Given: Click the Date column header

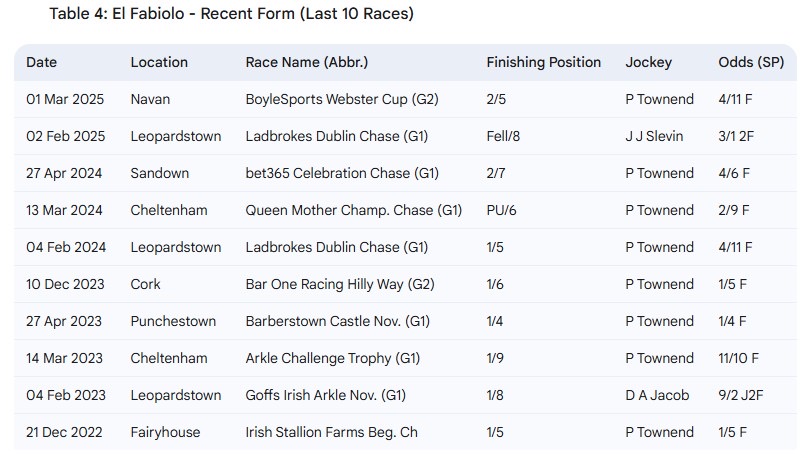Looking at the screenshot, I should coord(41,62).
